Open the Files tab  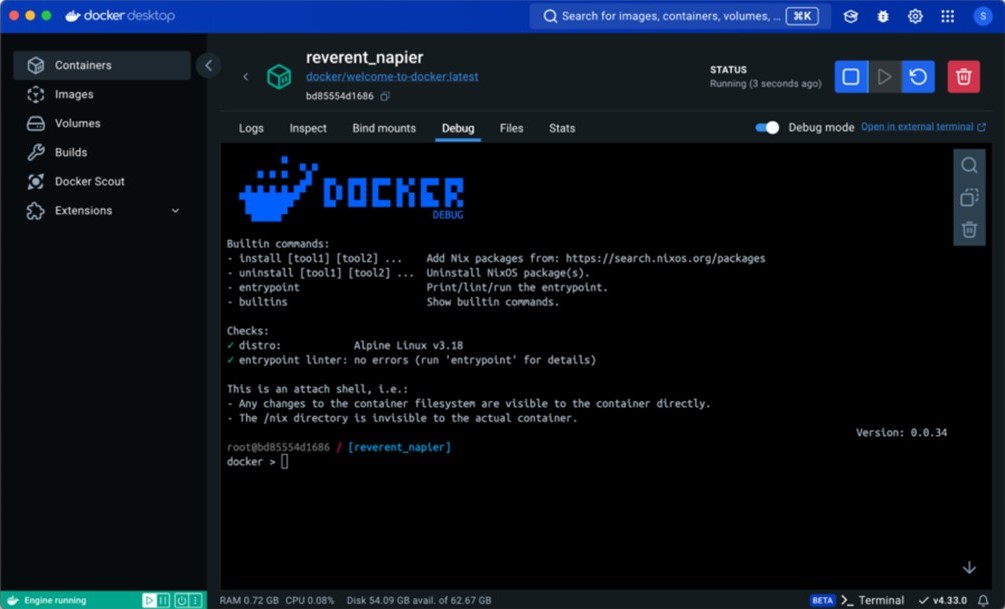511,128
